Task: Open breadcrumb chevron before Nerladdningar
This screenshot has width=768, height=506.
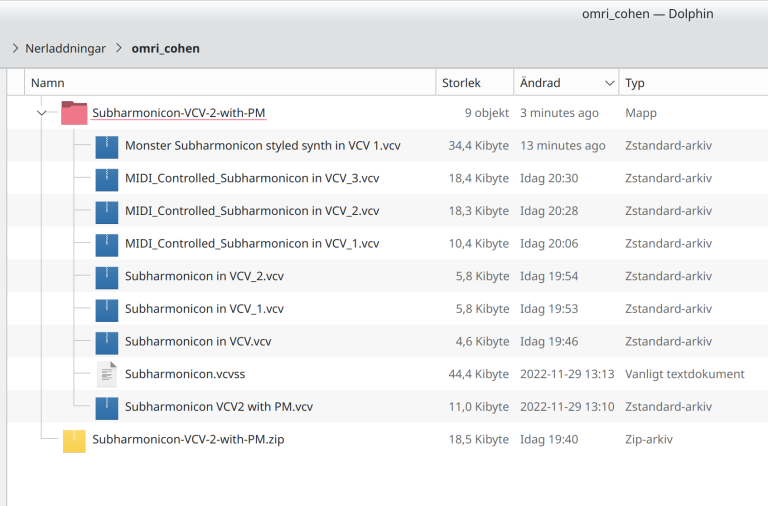Action: tap(15, 48)
